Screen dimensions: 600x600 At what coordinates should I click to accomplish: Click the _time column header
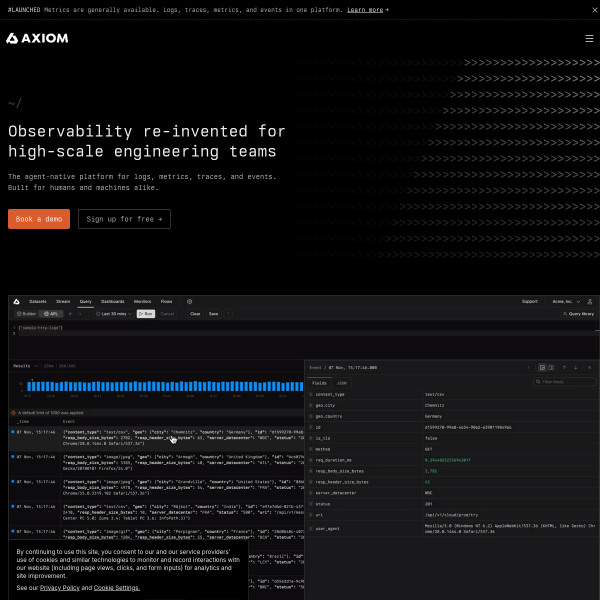tap(23, 421)
